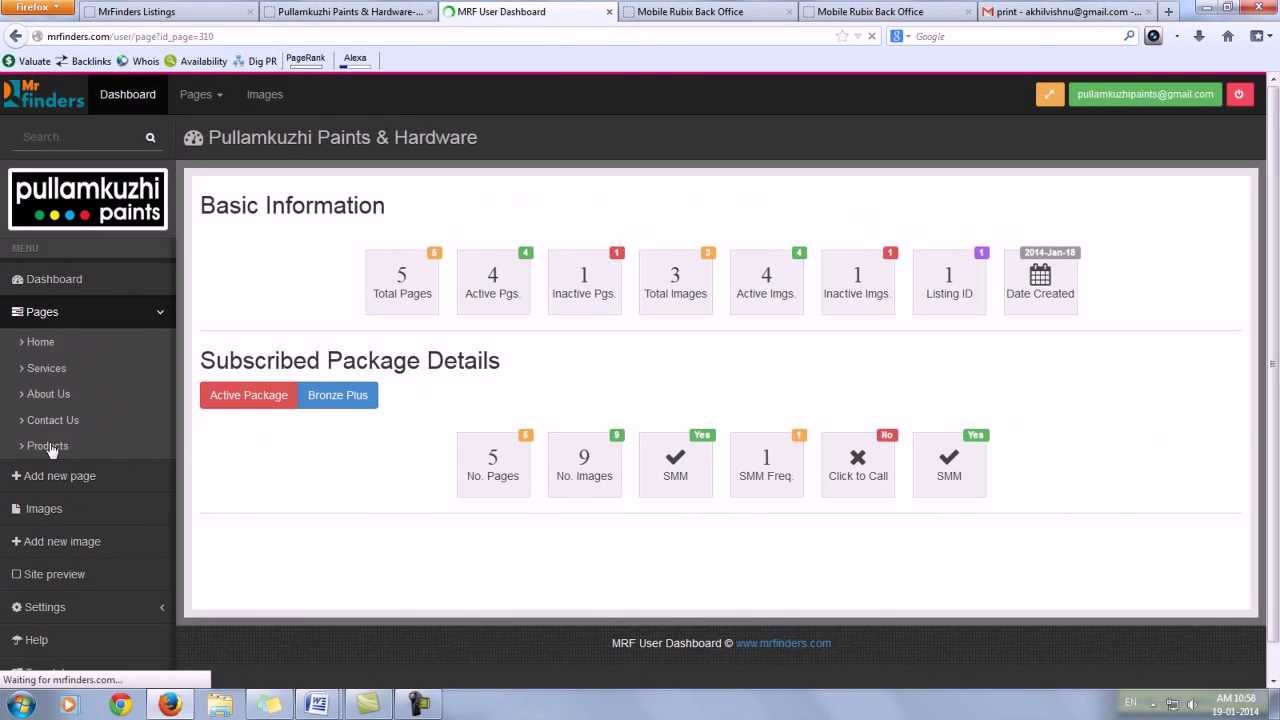Open Images in the top navbar

264,94
